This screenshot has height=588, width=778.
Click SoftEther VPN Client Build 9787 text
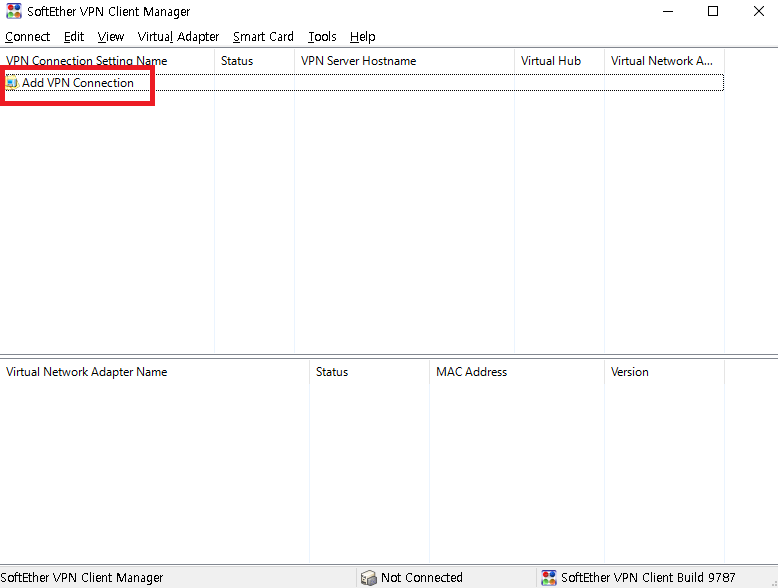pos(648,578)
